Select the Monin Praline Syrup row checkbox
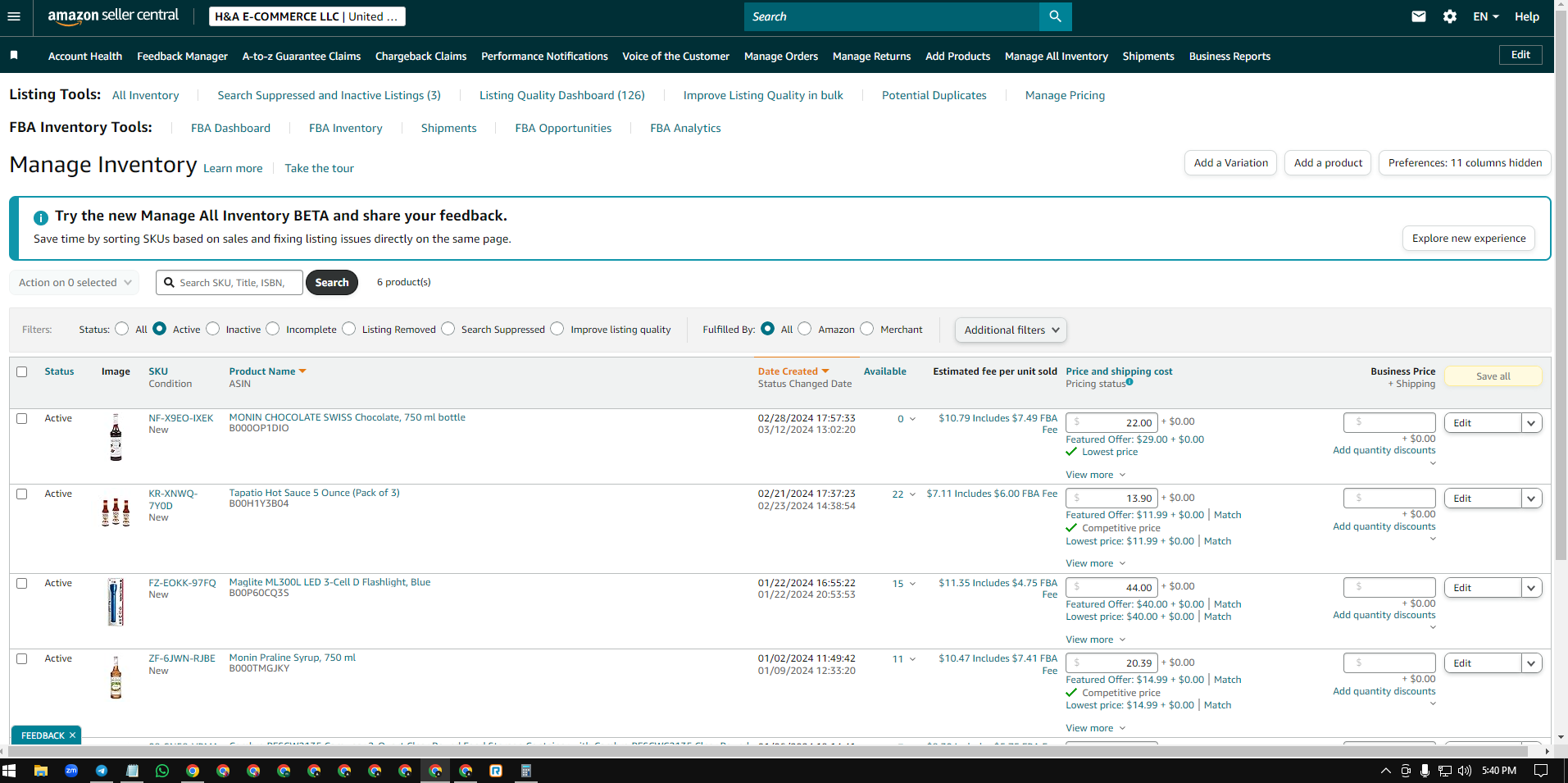This screenshot has height=783, width=1568. (22, 659)
